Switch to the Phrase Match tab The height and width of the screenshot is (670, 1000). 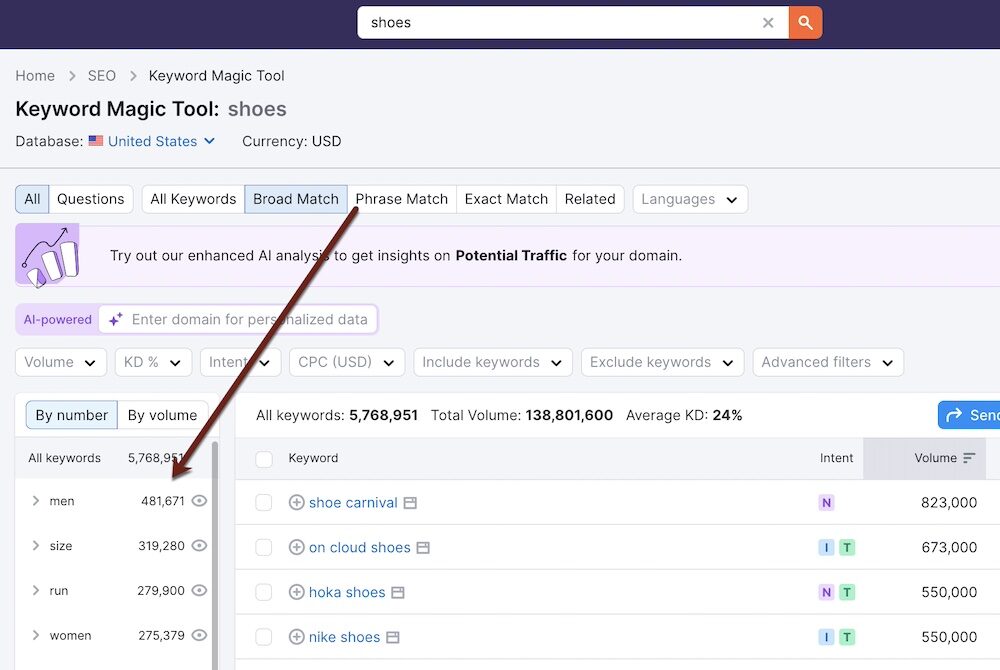click(401, 199)
